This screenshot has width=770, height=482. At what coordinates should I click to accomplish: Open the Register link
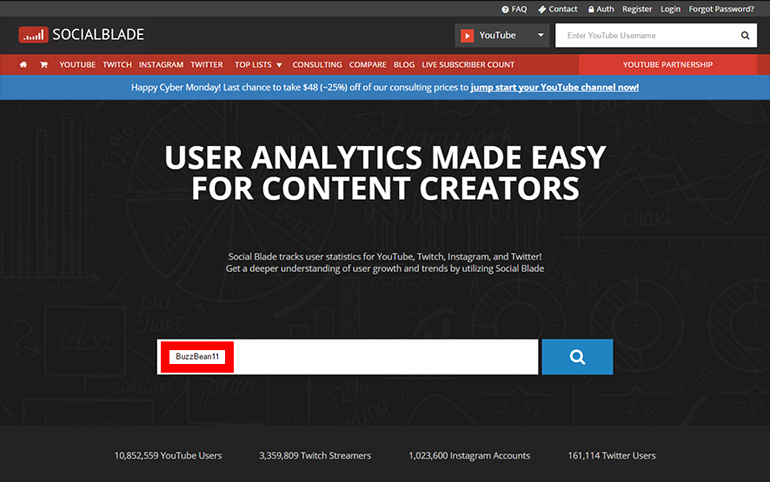[637, 9]
